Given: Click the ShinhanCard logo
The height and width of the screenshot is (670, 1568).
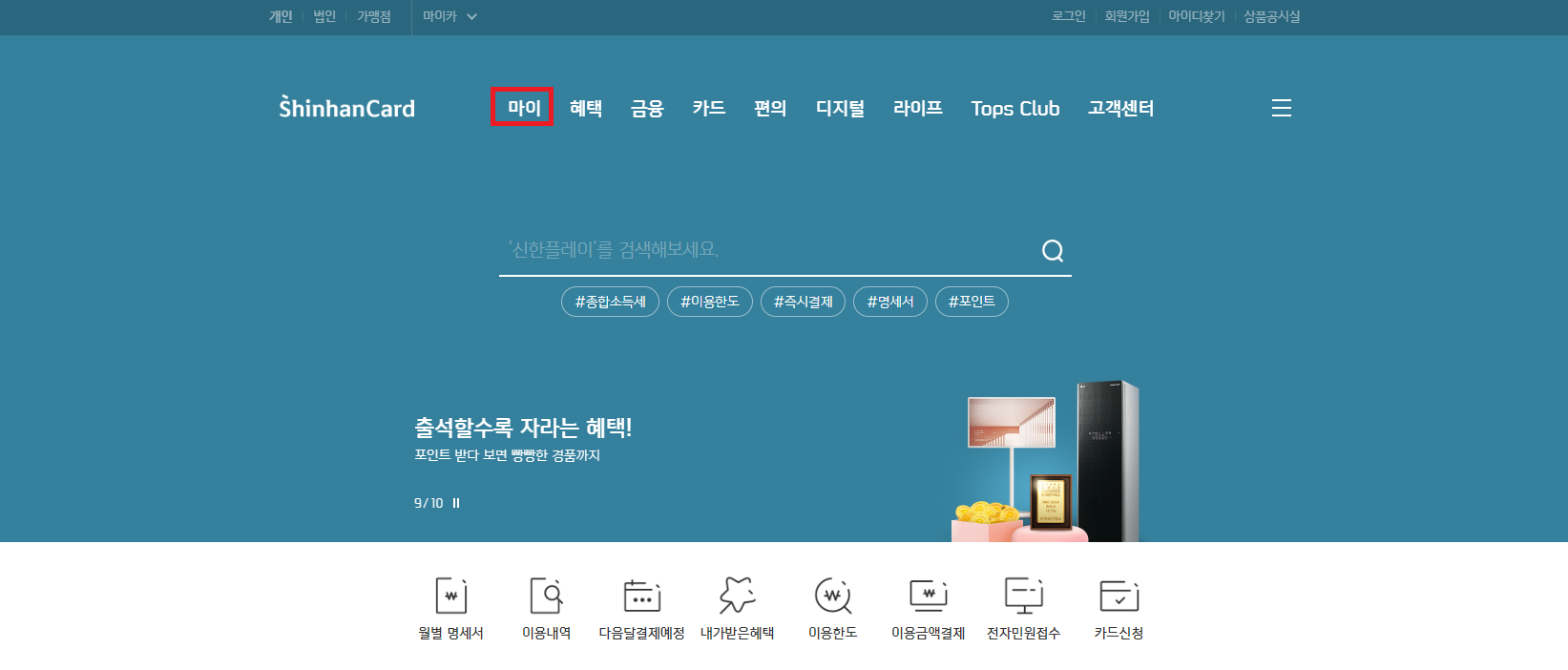Looking at the screenshot, I should (346, 107).
